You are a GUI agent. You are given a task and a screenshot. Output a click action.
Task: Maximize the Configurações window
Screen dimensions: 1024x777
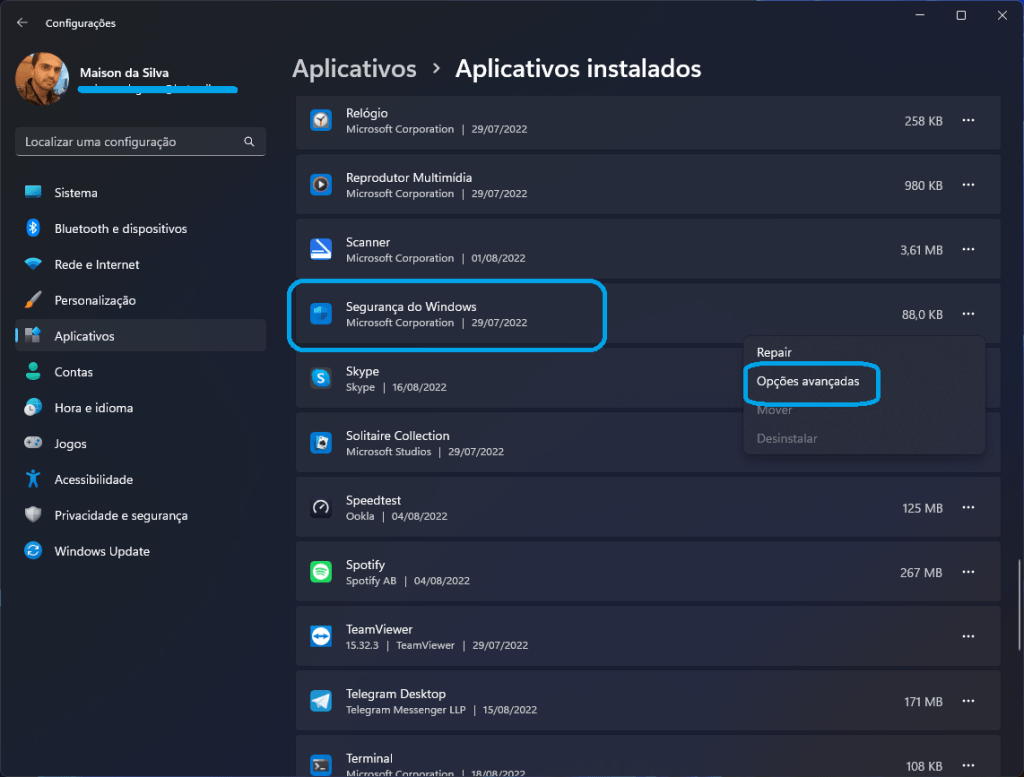(961, 16)
